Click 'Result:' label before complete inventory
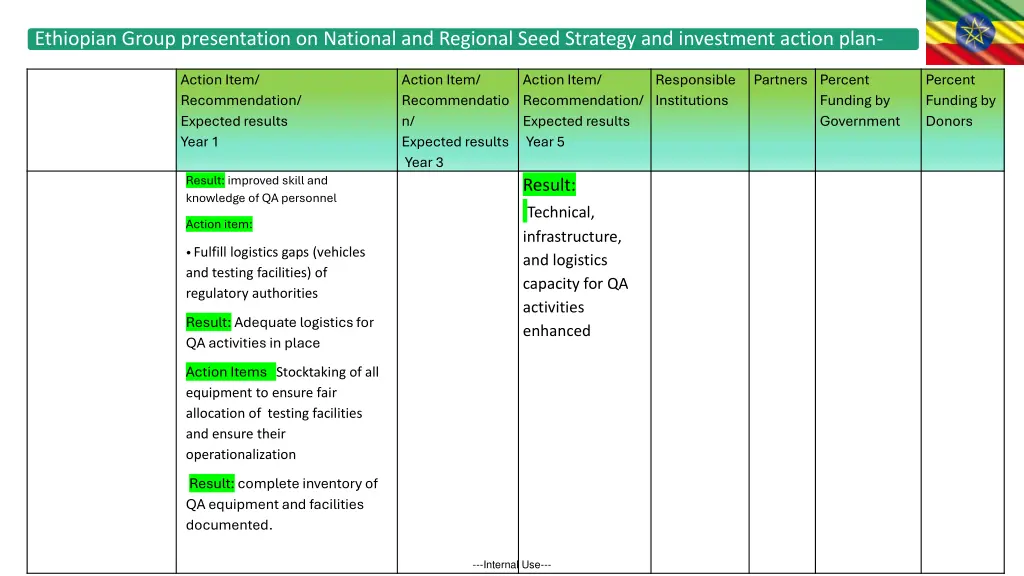Image resolution: width=1024 pixels, height=576 pixels. tap(211, 483)
